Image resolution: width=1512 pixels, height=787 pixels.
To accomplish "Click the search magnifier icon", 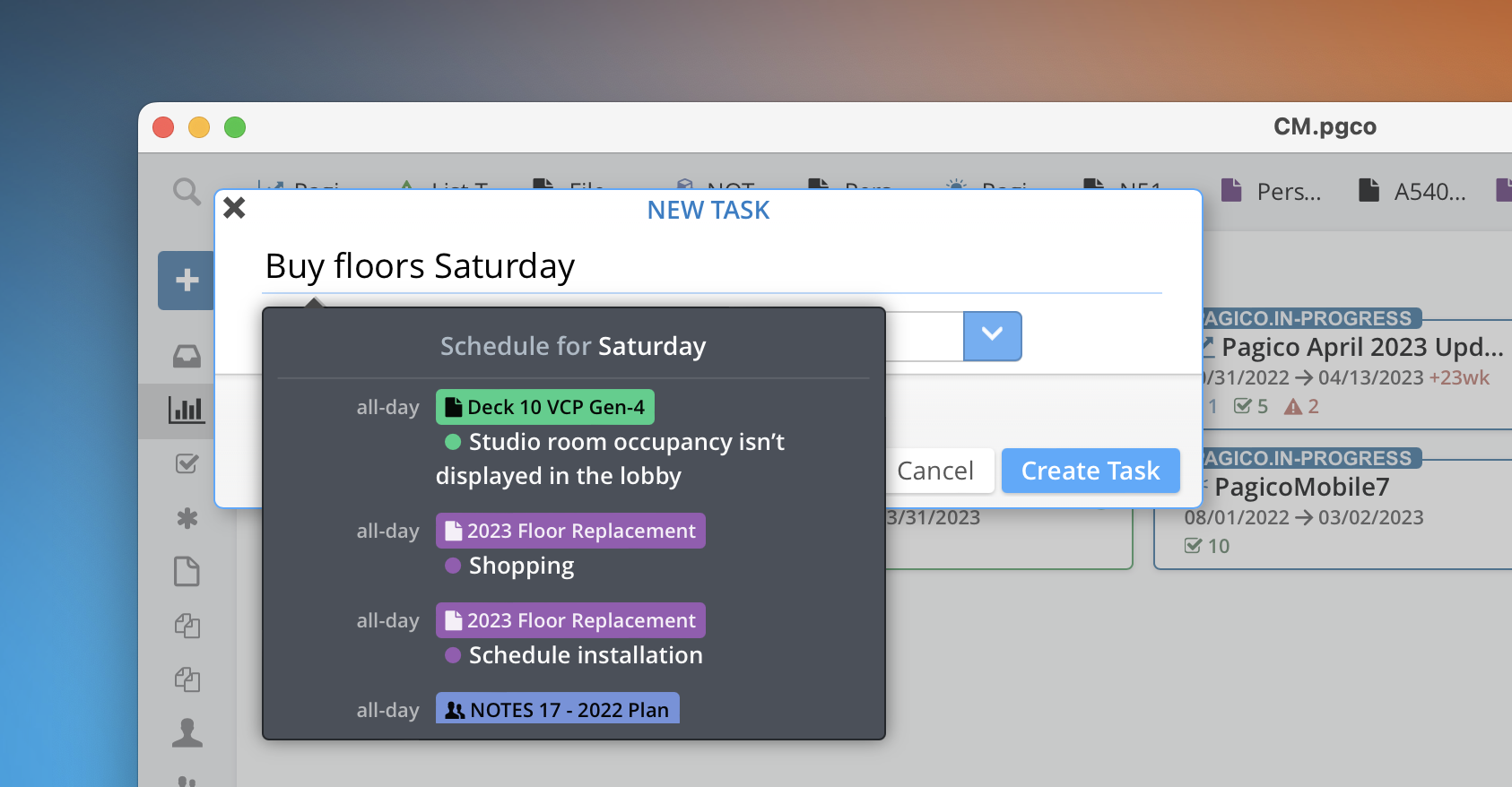I will 187,191.
